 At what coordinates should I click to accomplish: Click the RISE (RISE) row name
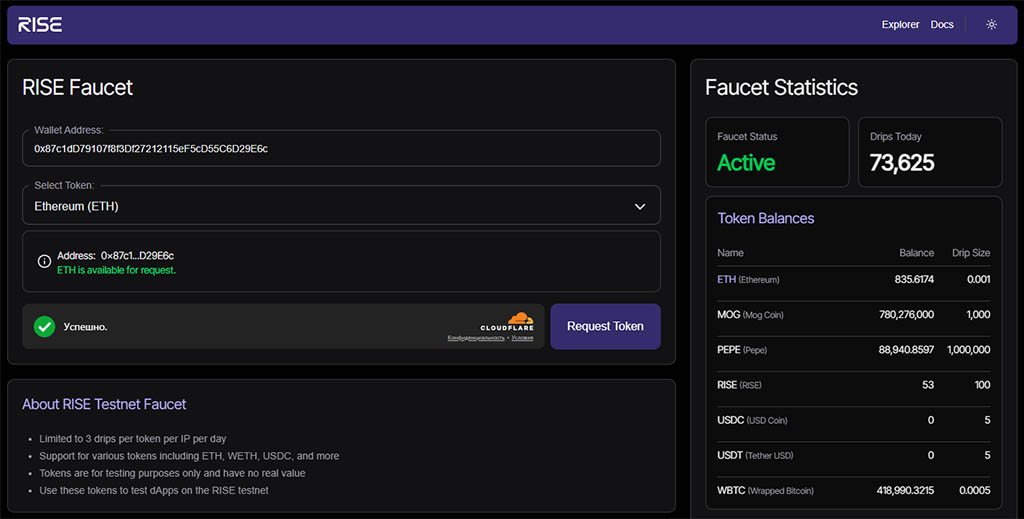739,385
